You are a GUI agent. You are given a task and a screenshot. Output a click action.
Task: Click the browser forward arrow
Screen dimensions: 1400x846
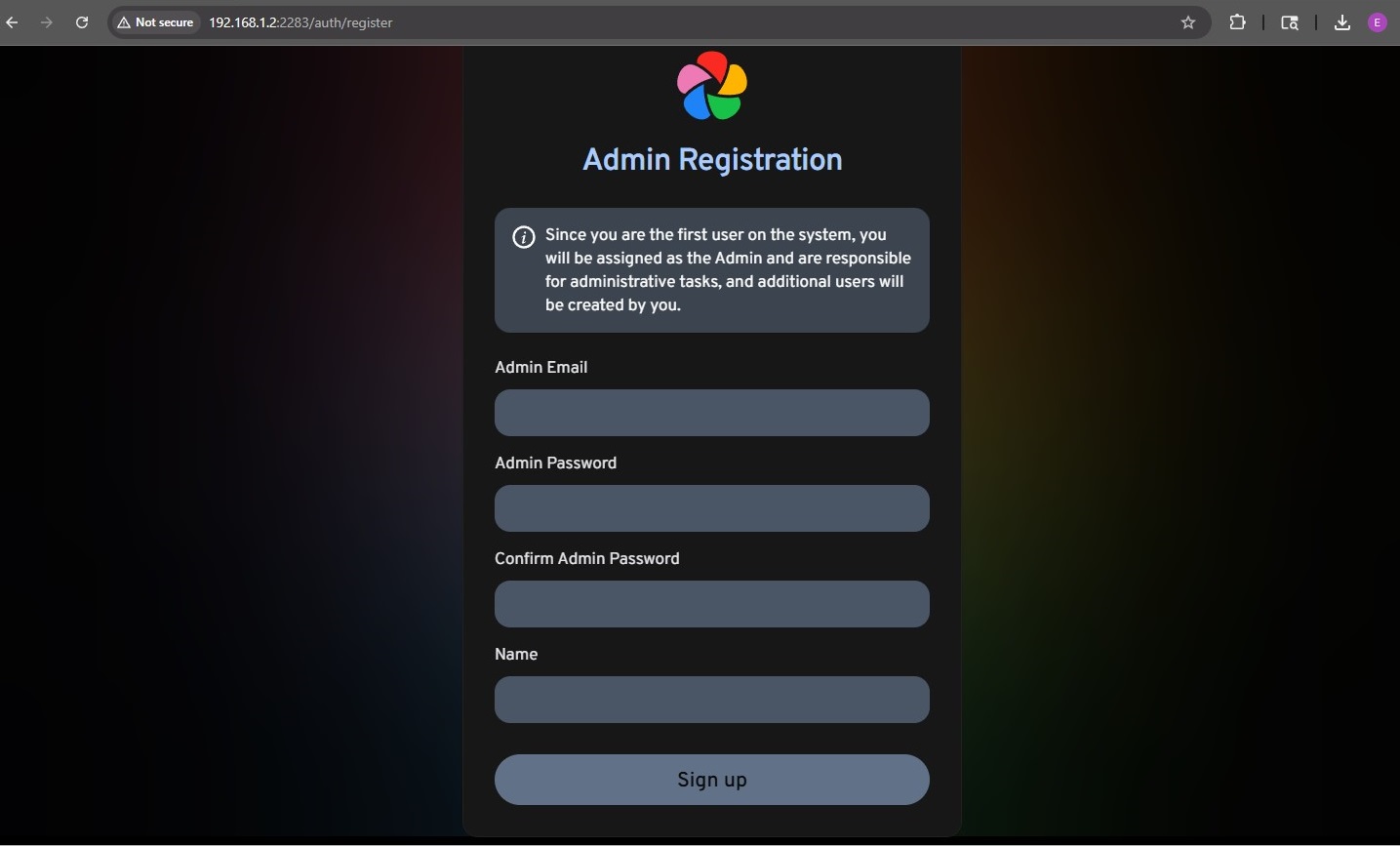(x=47, y=22)
